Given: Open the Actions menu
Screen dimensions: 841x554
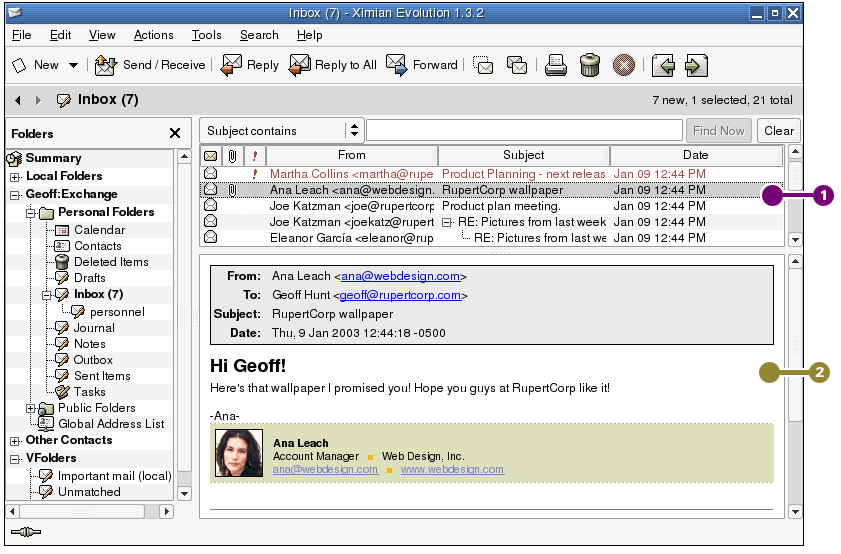Looking at the screenshot, I should coord(153,35).
